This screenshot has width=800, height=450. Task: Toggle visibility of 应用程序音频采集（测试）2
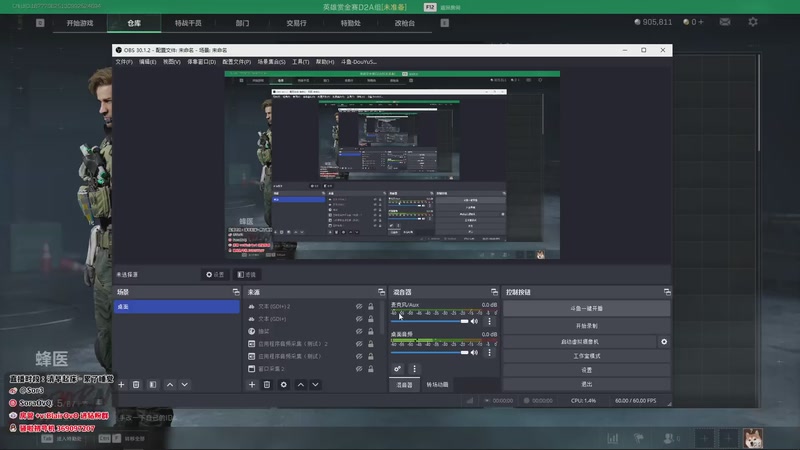tap(359, 344)
